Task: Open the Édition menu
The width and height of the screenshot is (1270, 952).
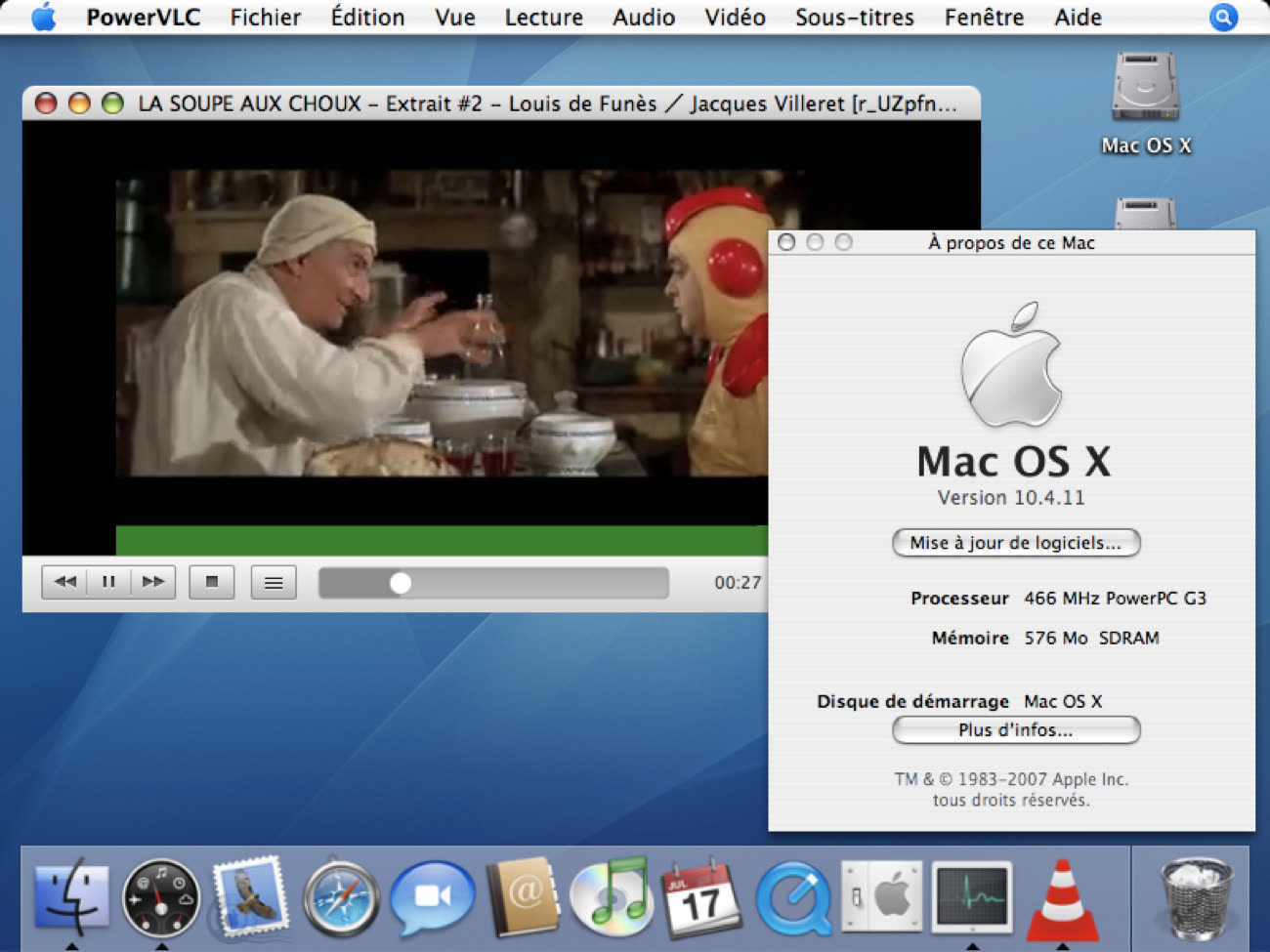Action: (x=367, y=17)
